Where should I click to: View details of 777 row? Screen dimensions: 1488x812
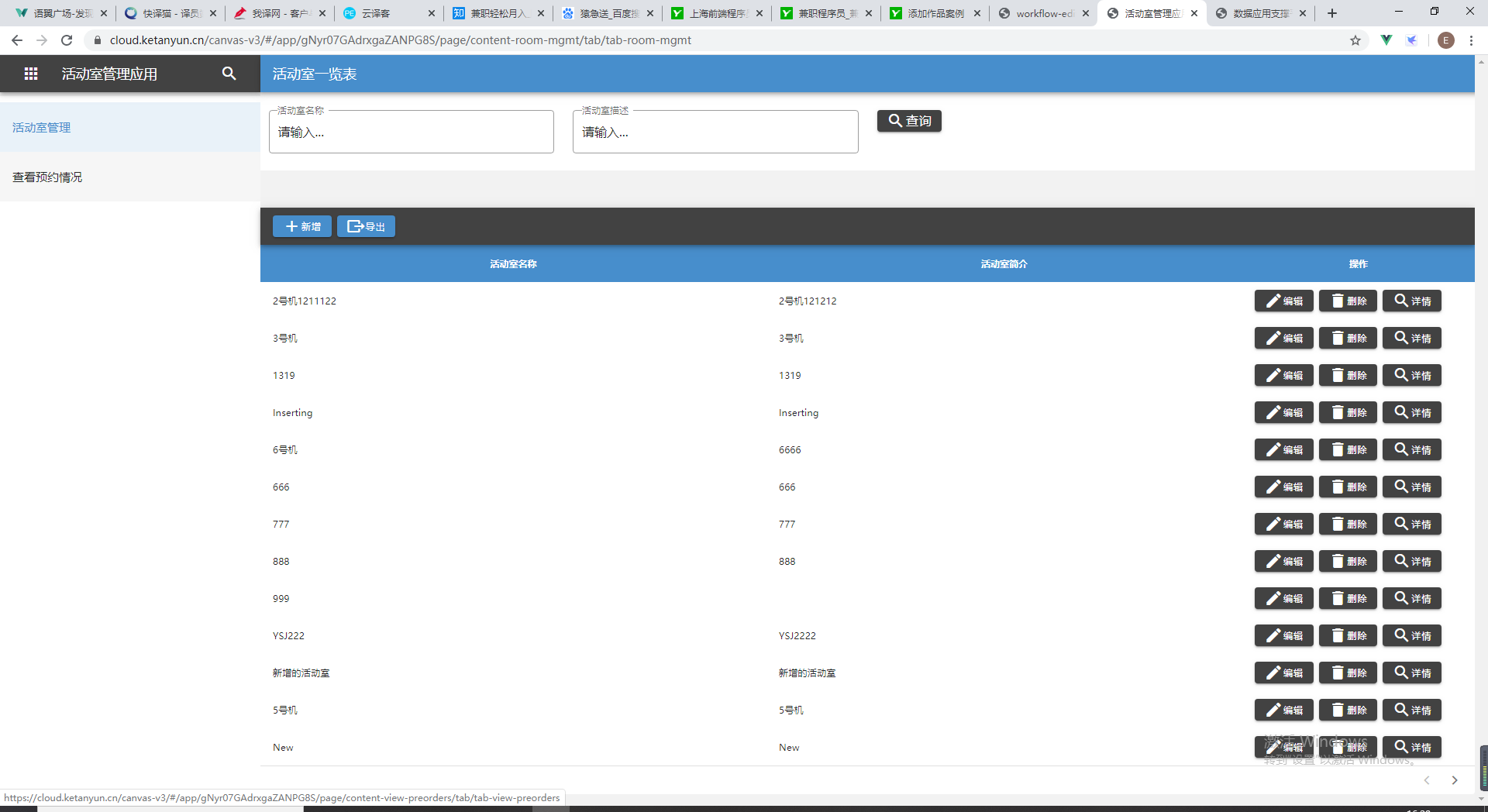pyautogui.click(x=1412, y=524)
